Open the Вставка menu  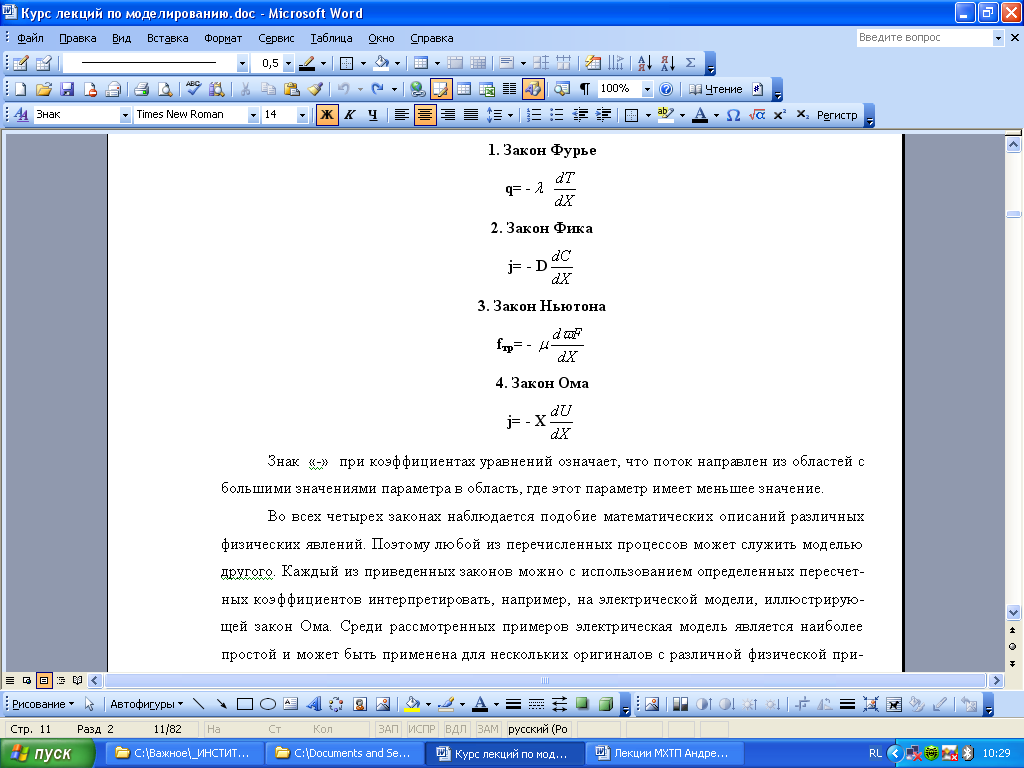click(167, 38)
